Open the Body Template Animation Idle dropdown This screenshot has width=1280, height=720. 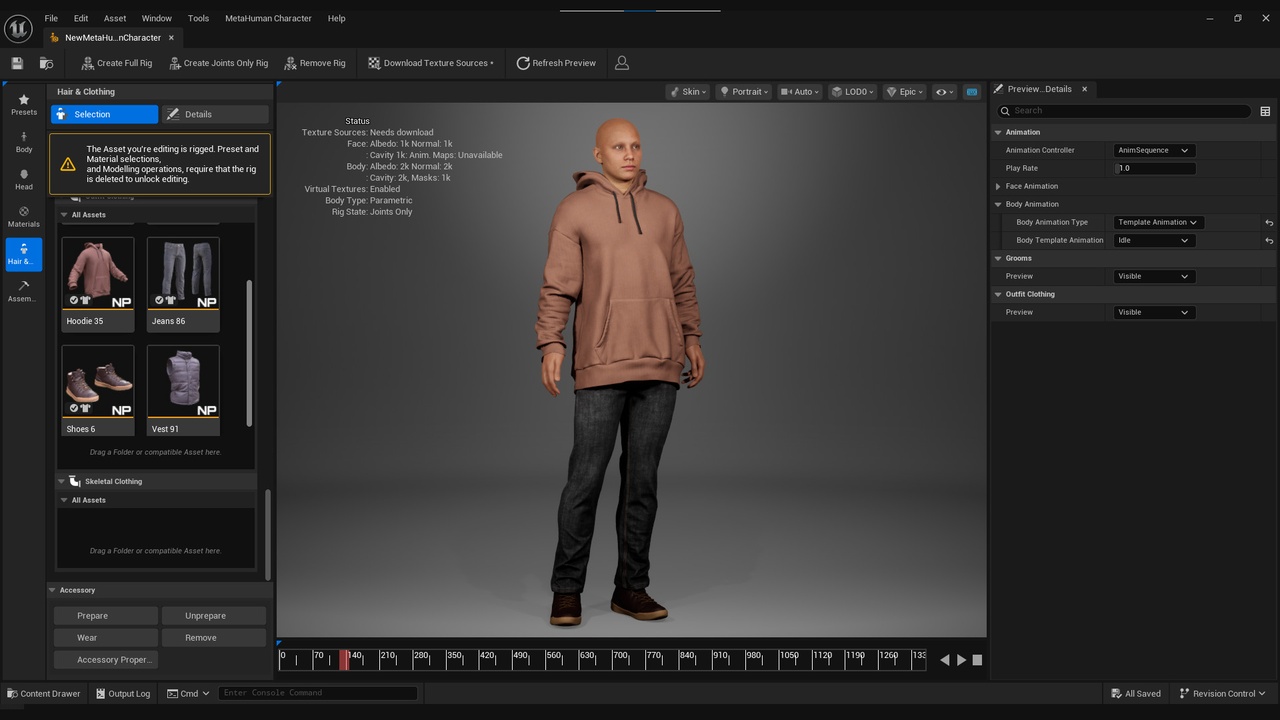pyautogui.click(x=1153, y=240)
